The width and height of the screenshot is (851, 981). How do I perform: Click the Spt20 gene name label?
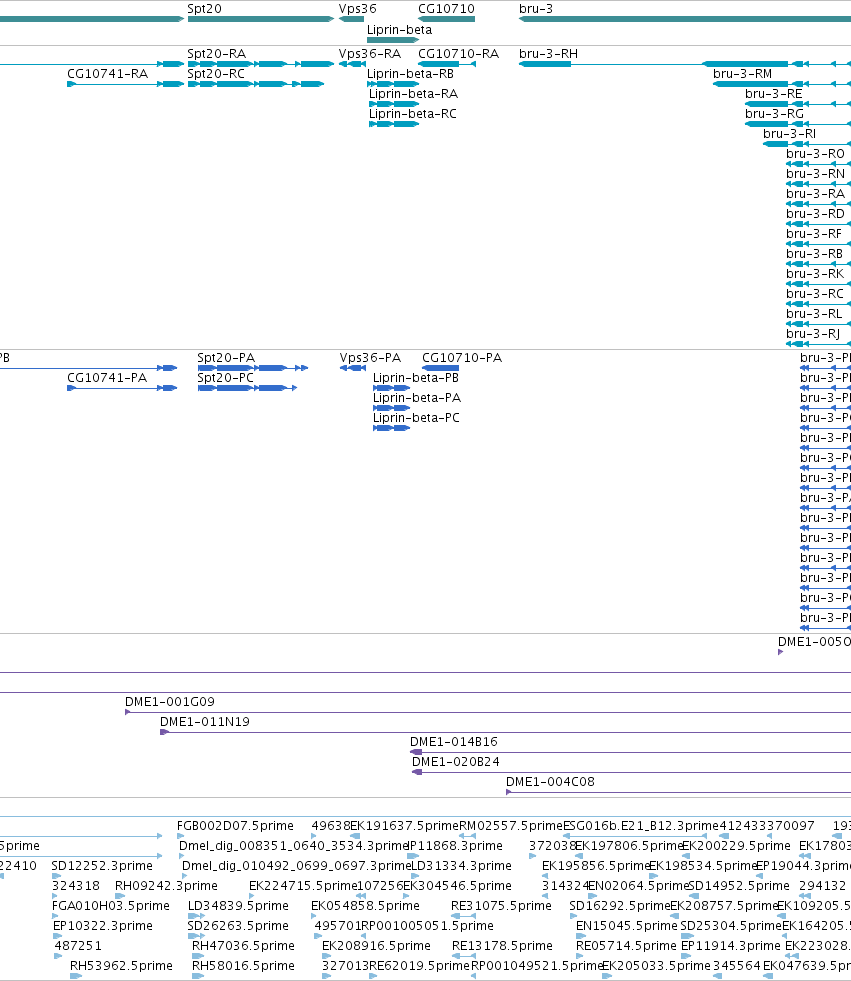[x=205, y=9]
